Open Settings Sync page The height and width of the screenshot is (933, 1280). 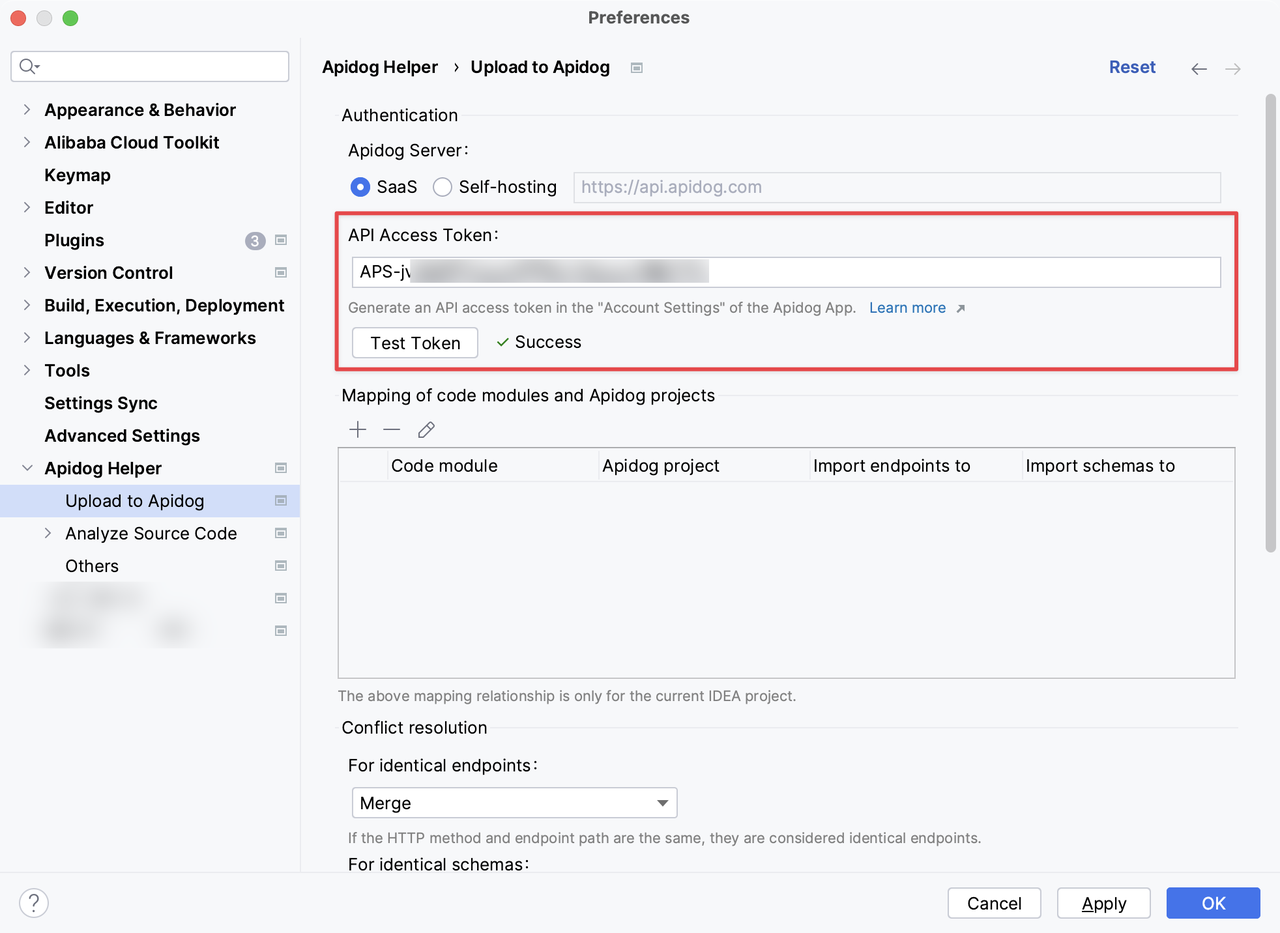click(101, 403)
